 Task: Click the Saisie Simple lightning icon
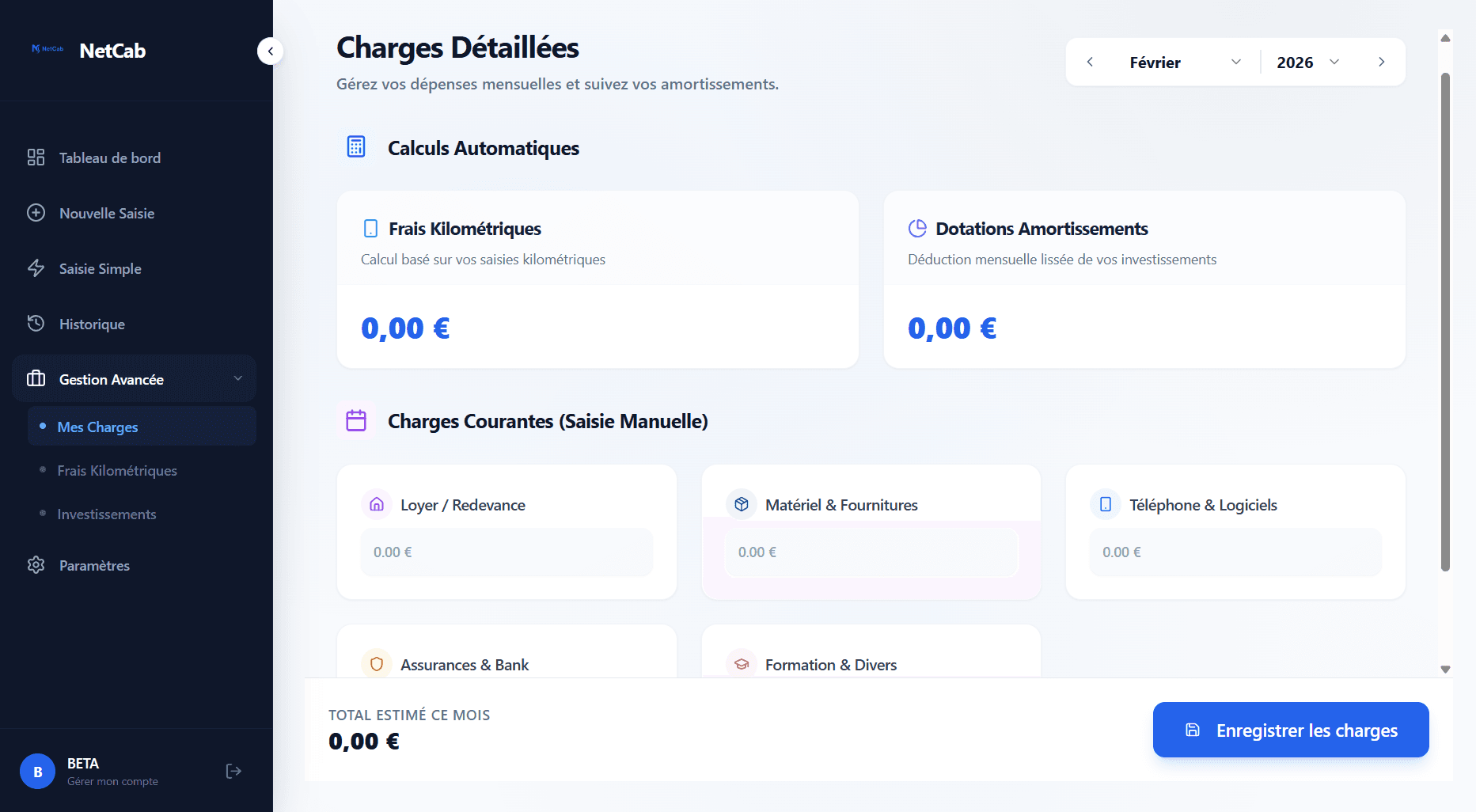(36, 268)
